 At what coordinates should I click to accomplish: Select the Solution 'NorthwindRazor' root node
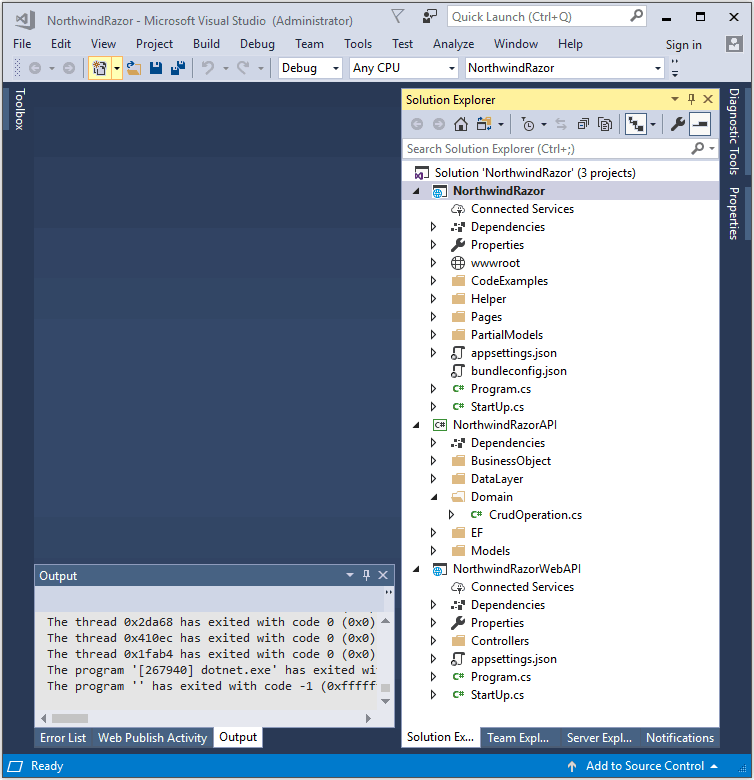click(535, 173)
